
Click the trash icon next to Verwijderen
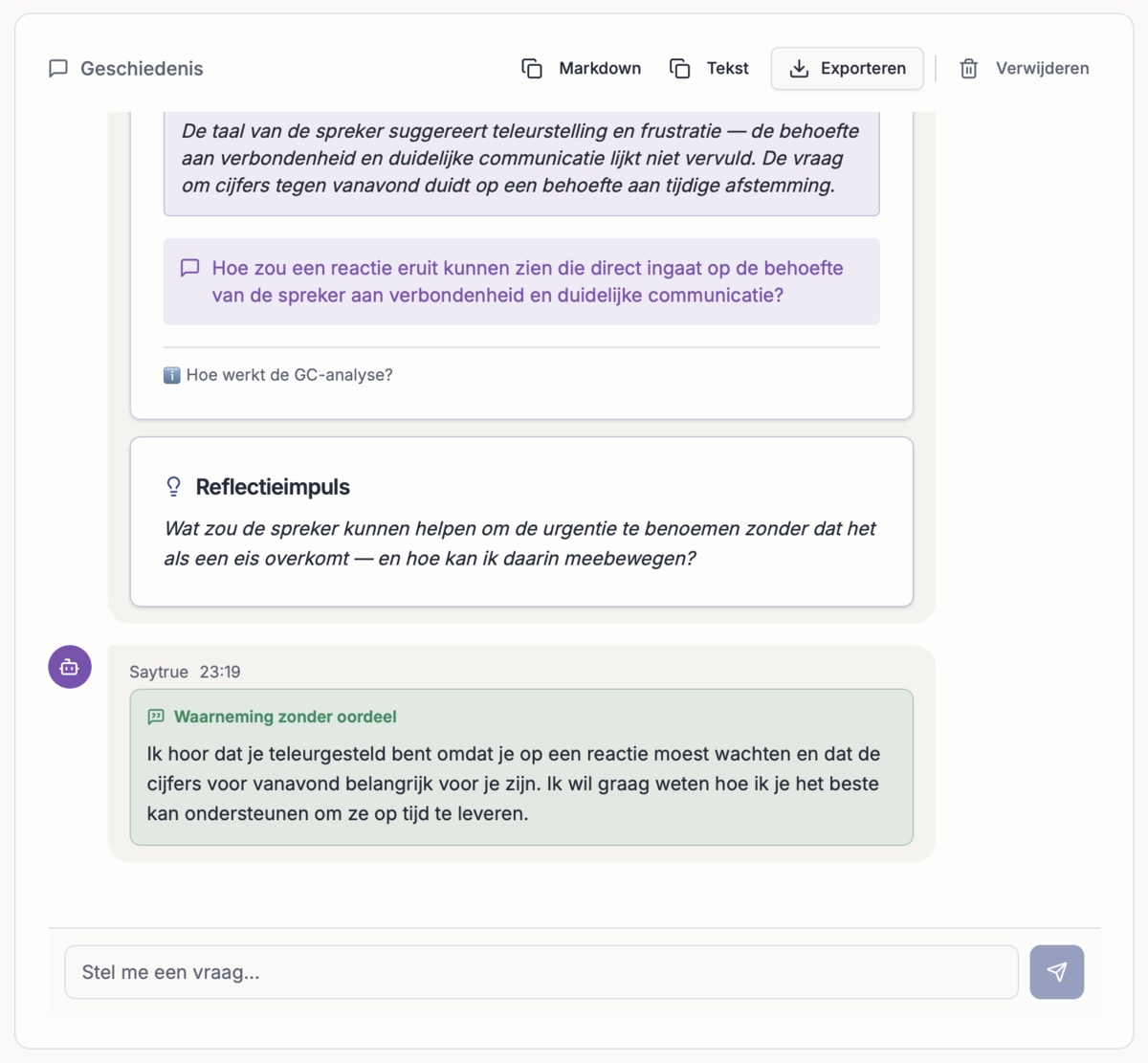pyautogui.click(x=969, y=69)
